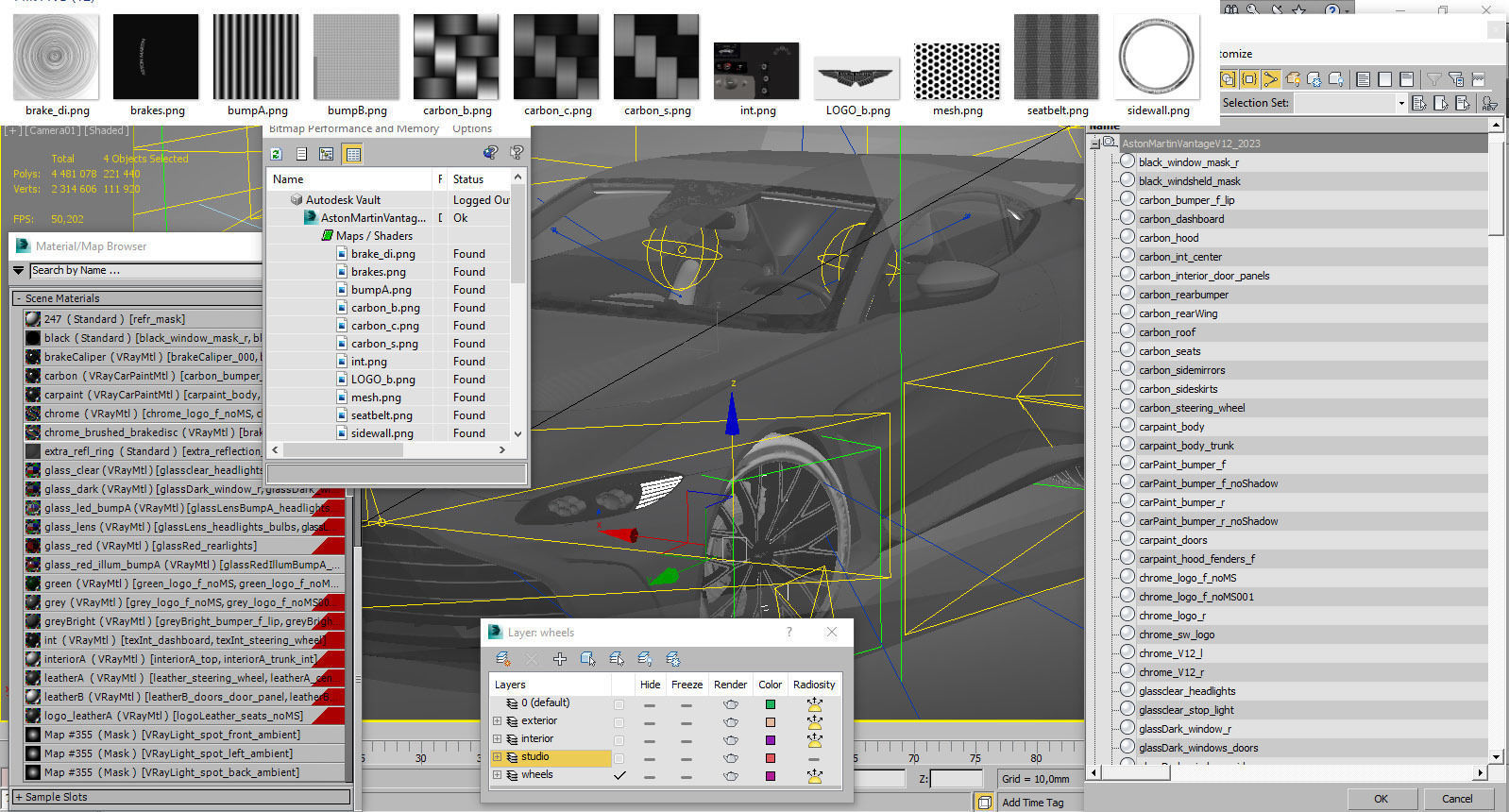
Task: Select seatbelt.png in asset tracking list
Action: point(381,415)
